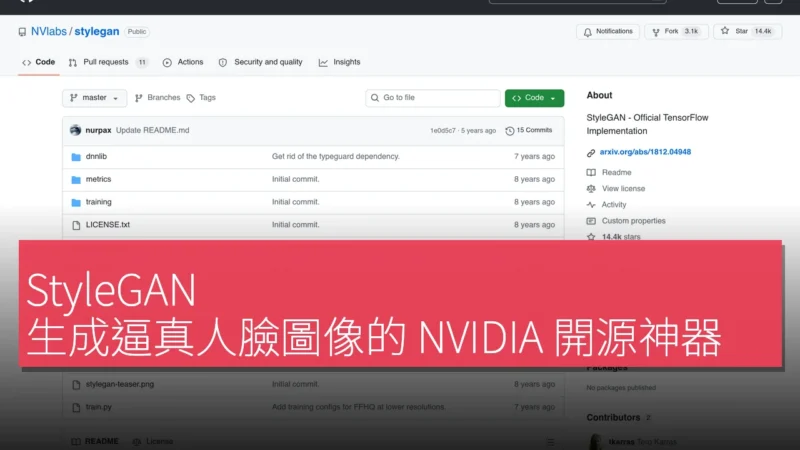Click the history clock icon beside Commits
Viewport: 800px width, 450px height.
tap(510, 131)
